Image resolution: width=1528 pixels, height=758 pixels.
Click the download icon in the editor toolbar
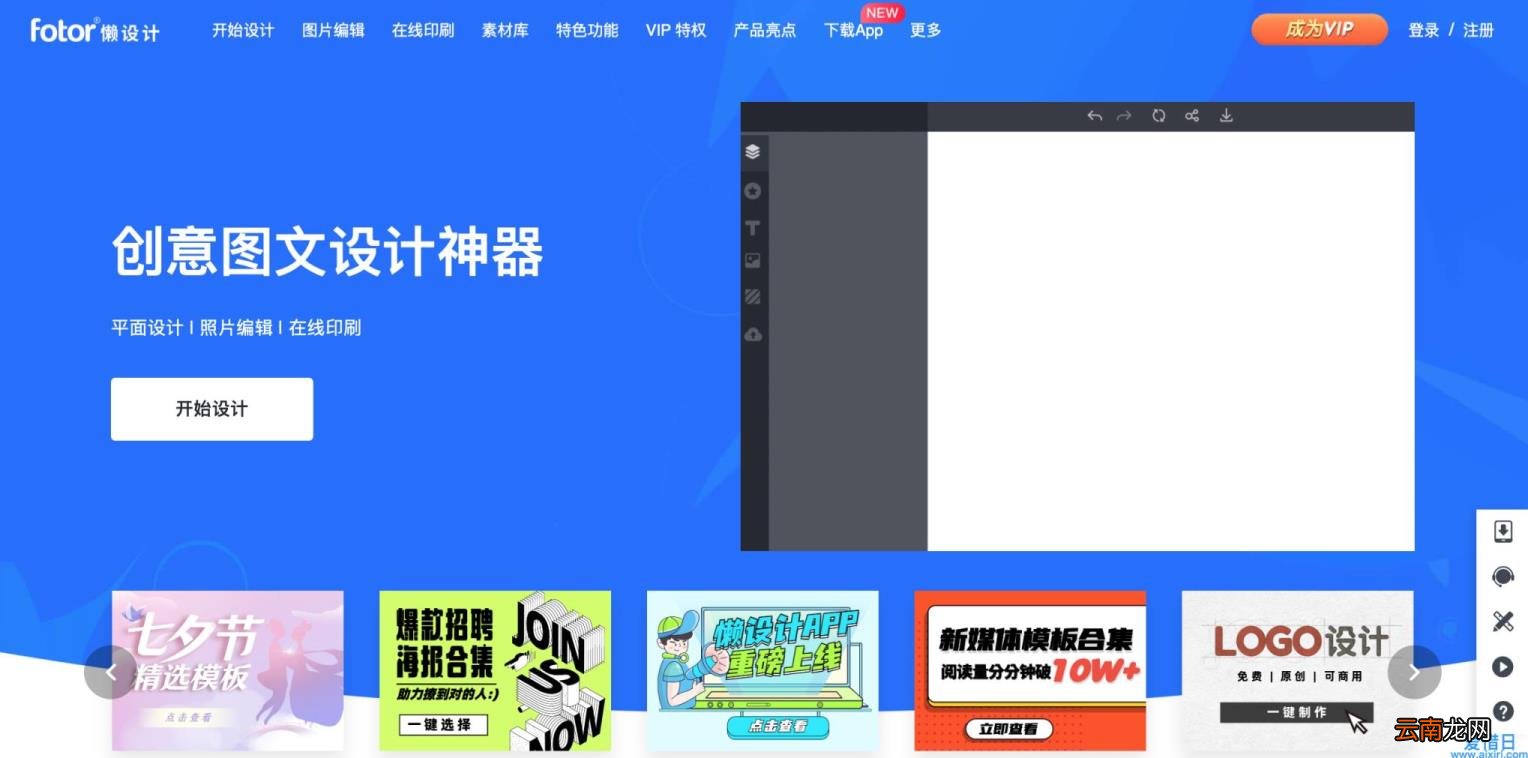1226,115
